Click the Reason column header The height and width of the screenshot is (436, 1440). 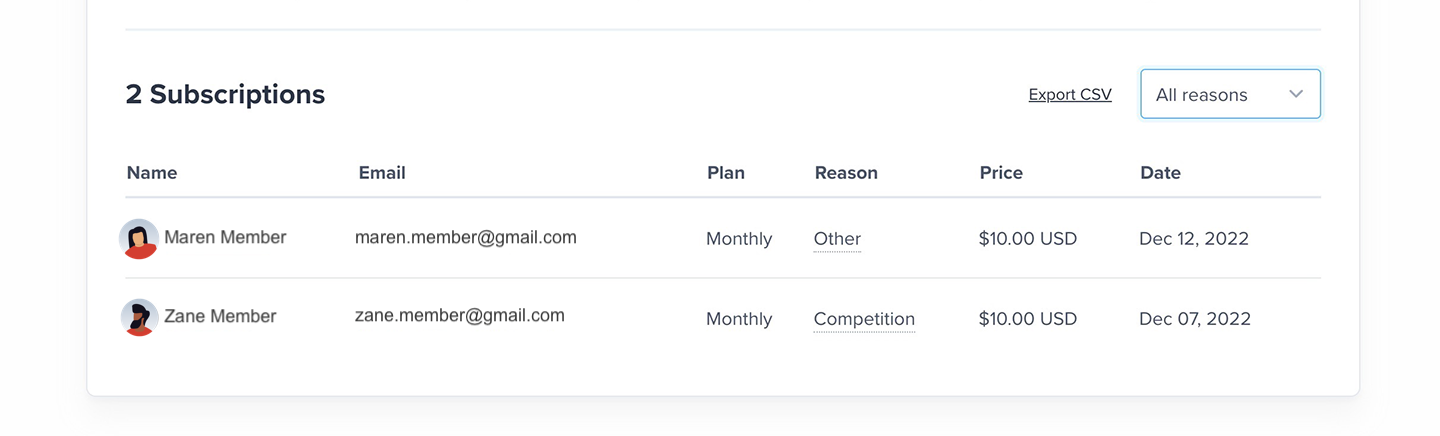tap(846, 173)
